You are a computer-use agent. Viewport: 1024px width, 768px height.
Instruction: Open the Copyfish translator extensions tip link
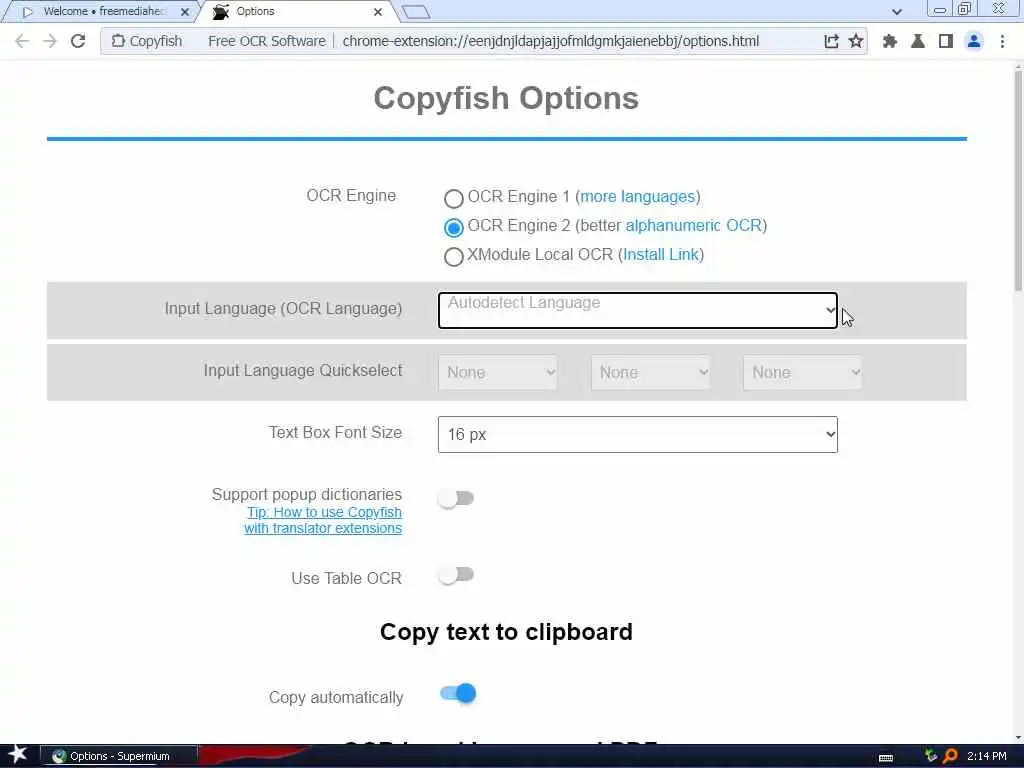click(x=323, y=520)
